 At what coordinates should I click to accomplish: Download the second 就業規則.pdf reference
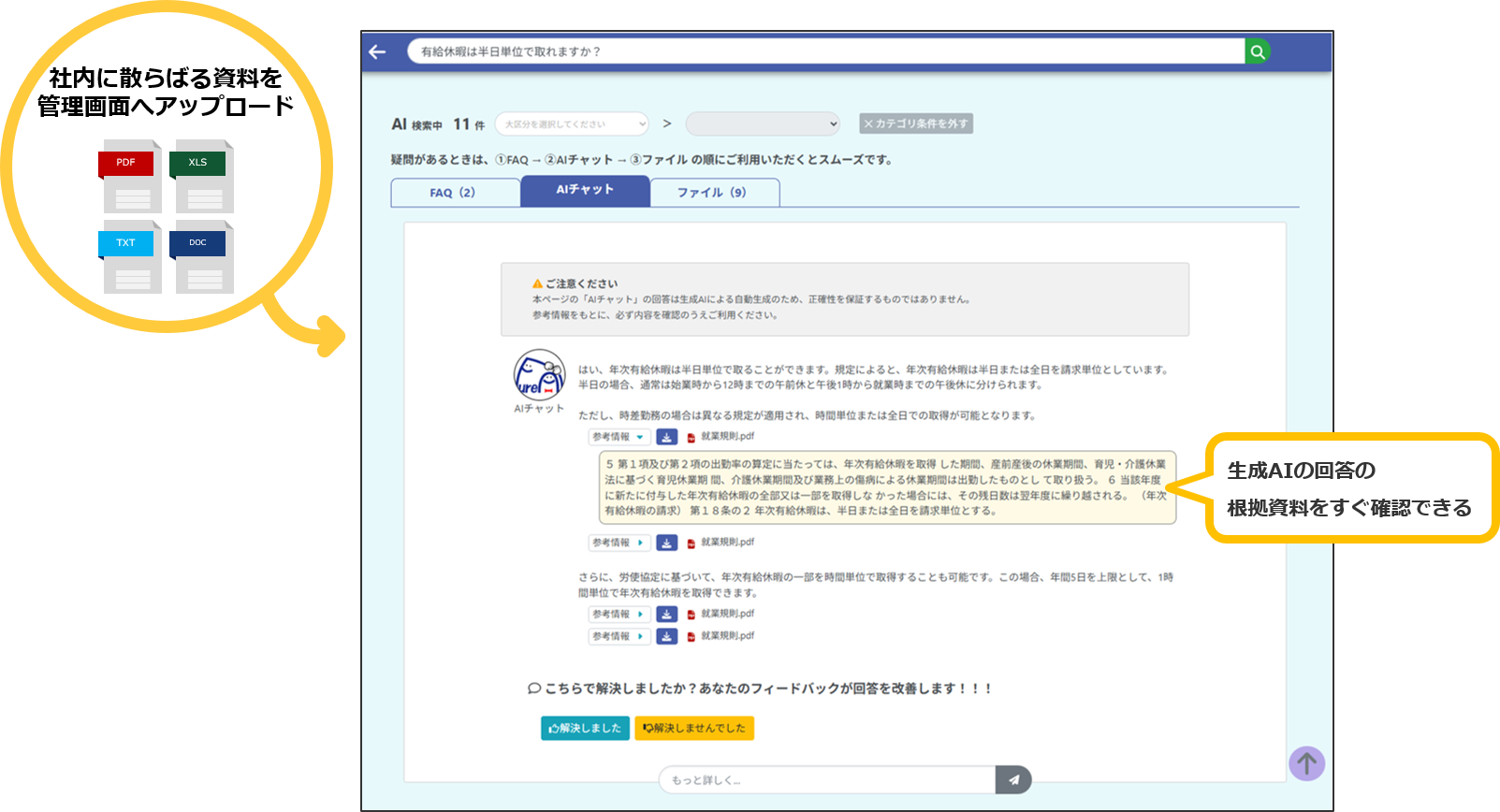click(666, 543)
